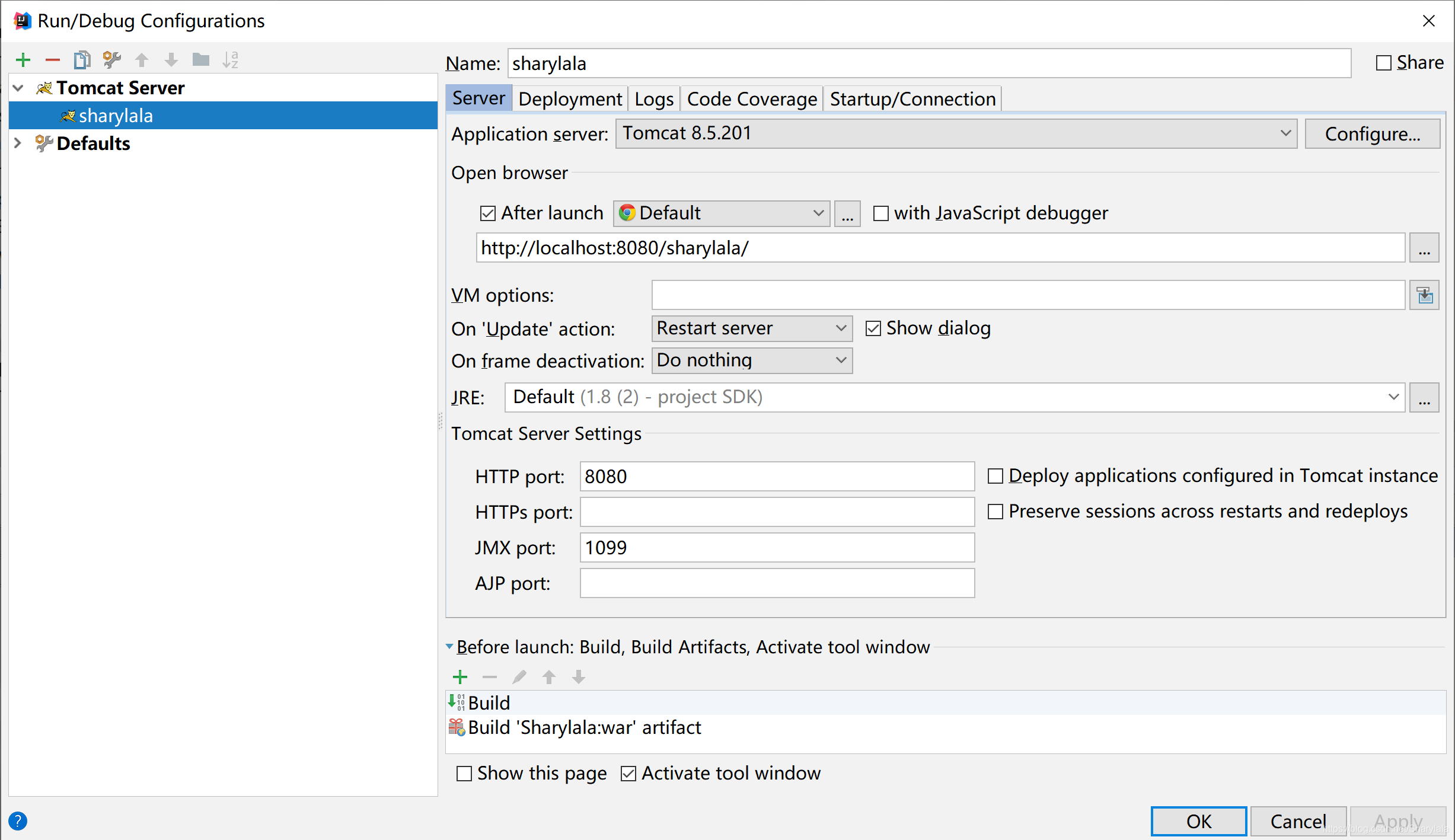Open the On 'Update' action dropdown

pos(751,328)
